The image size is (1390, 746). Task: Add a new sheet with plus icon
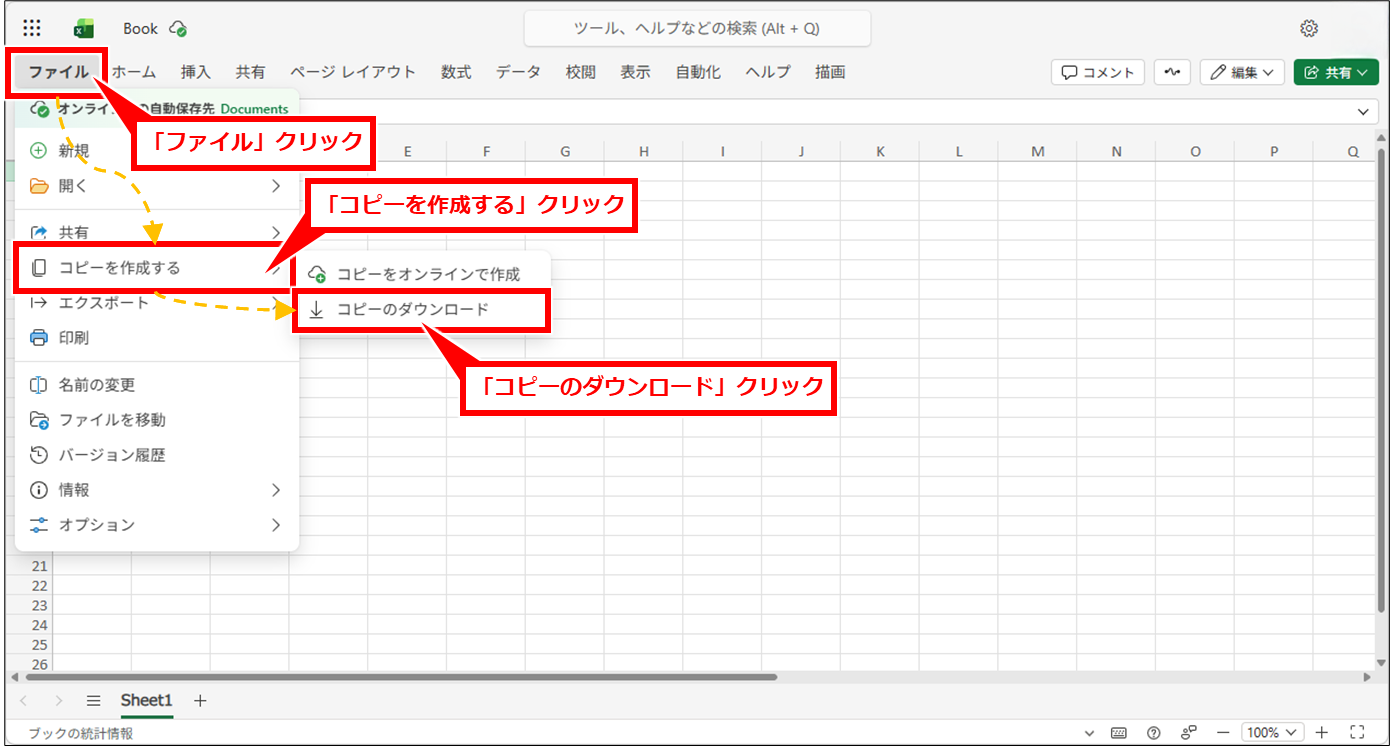(200, 701)
